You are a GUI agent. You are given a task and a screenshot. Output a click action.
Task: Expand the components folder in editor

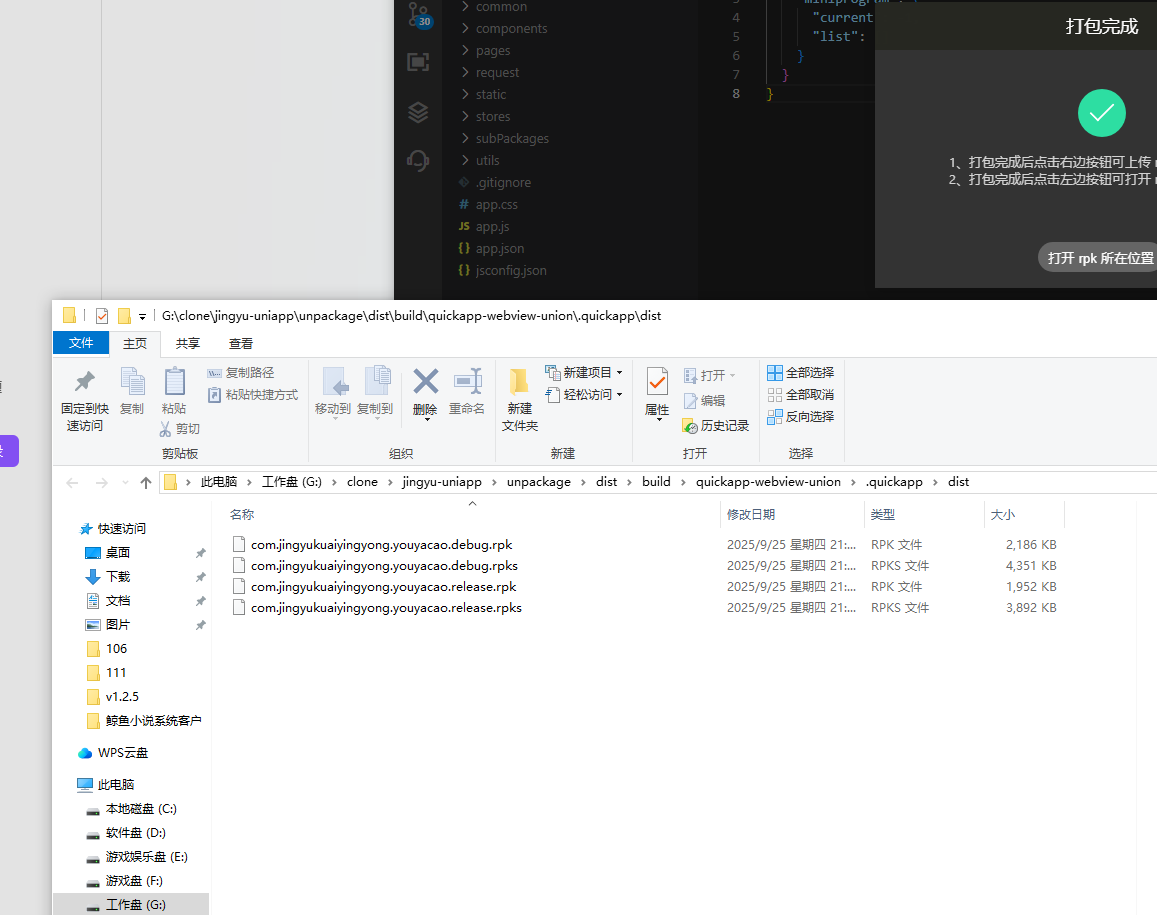click(x=465, y=28)
